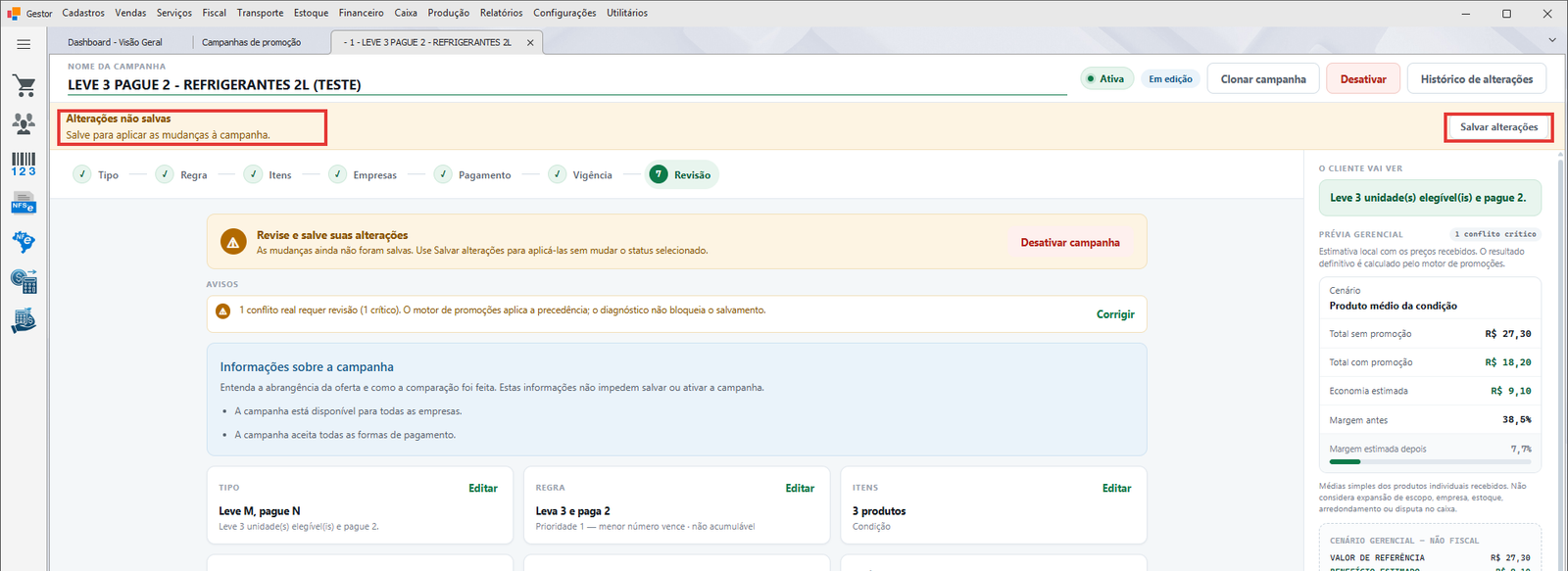Open the shopping cart sales icon
This screenshot has height=571, width=1568.
[24, 86]
